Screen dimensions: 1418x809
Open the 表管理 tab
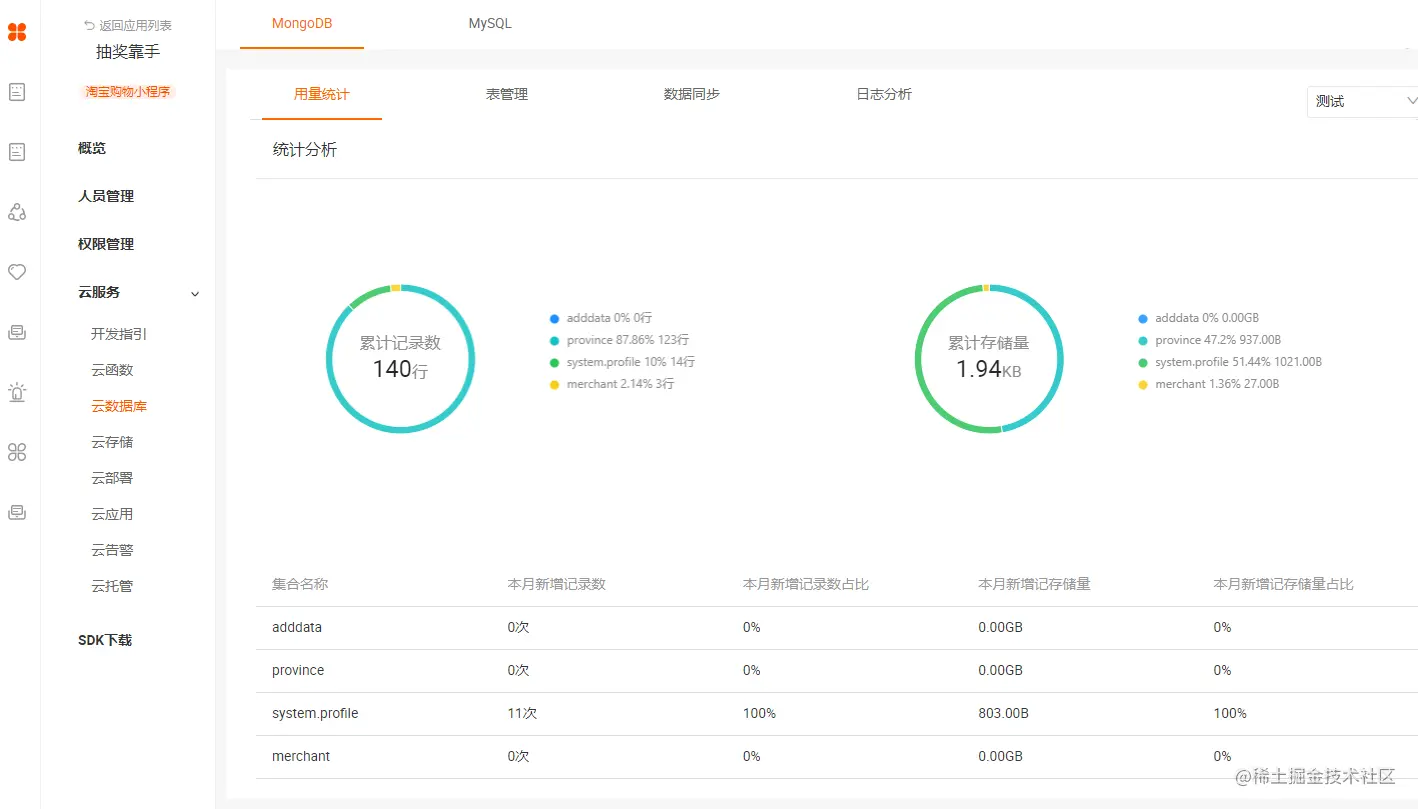(x=507, y=94)
